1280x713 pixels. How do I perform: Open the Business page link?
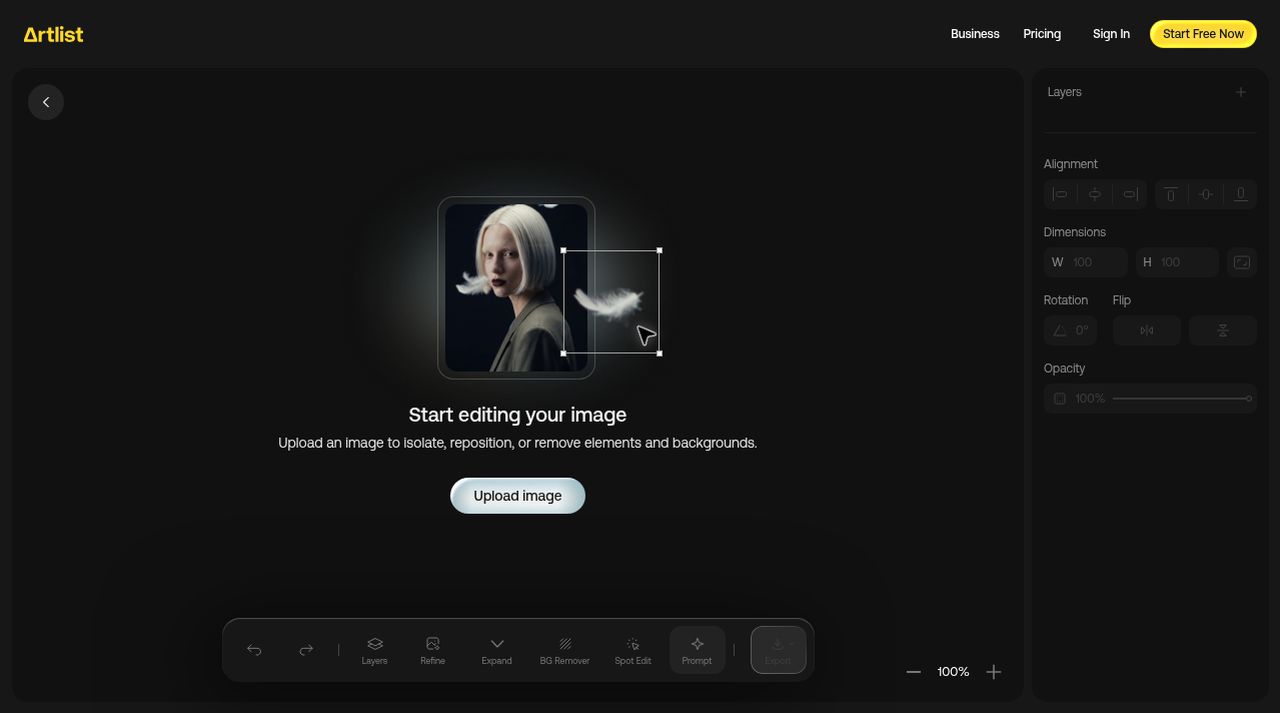tap(975, 34)
